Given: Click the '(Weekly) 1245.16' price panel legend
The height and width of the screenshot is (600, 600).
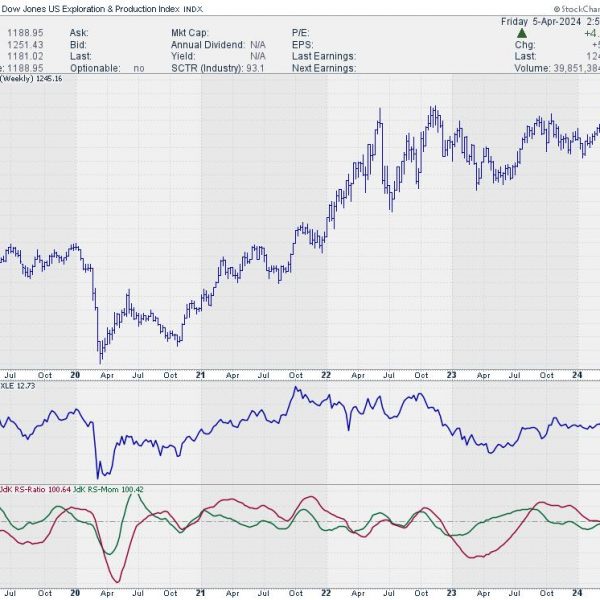Looking at the screenshot, I should coord(31,78).
